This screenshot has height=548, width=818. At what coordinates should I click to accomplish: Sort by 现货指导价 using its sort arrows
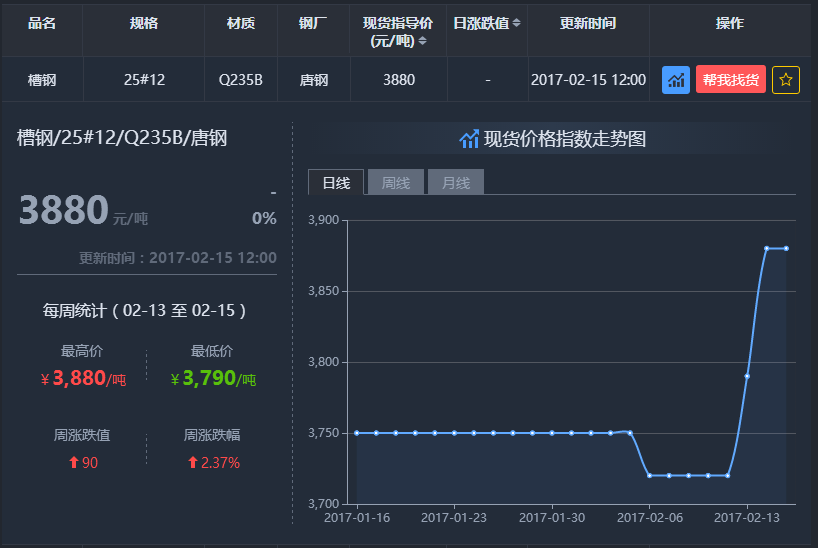click(x=423, y=41)
